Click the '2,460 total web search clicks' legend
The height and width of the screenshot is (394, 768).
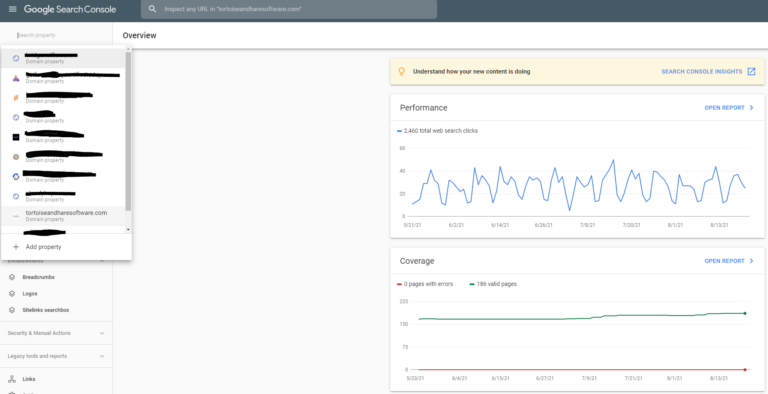437,131
